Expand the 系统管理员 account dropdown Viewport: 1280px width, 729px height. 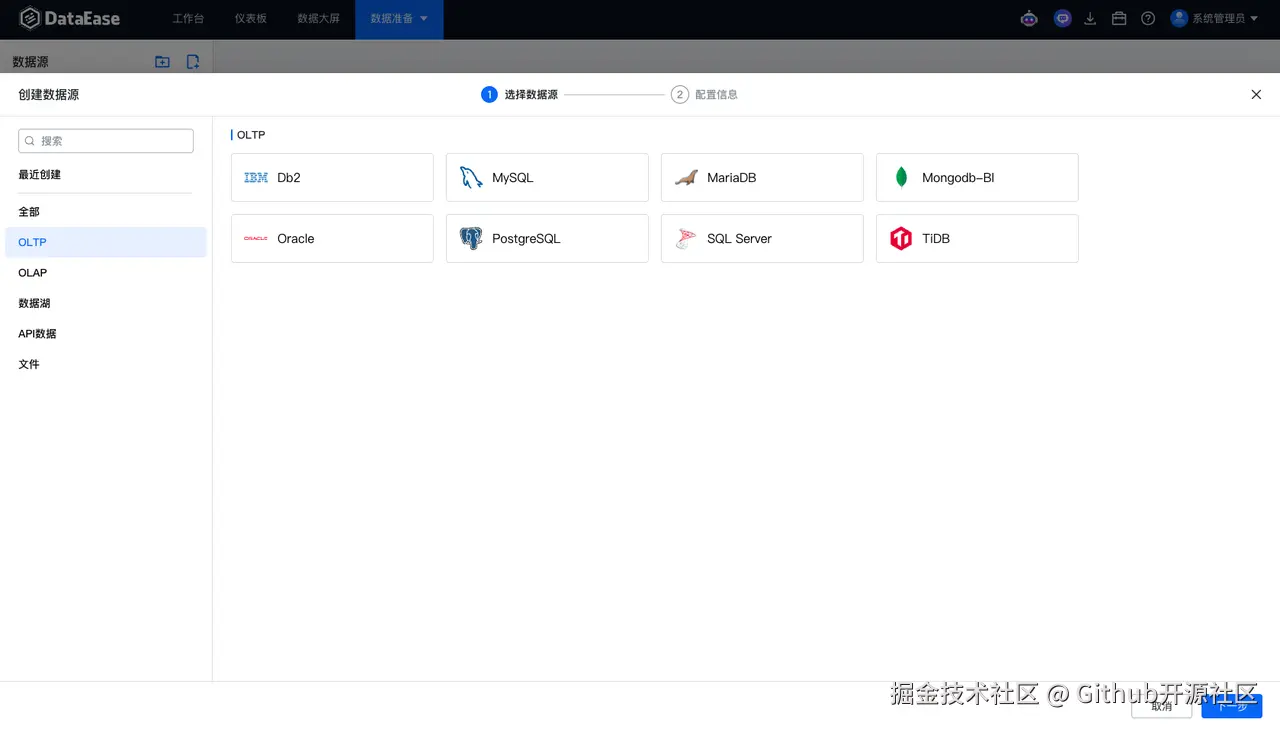1254,19
